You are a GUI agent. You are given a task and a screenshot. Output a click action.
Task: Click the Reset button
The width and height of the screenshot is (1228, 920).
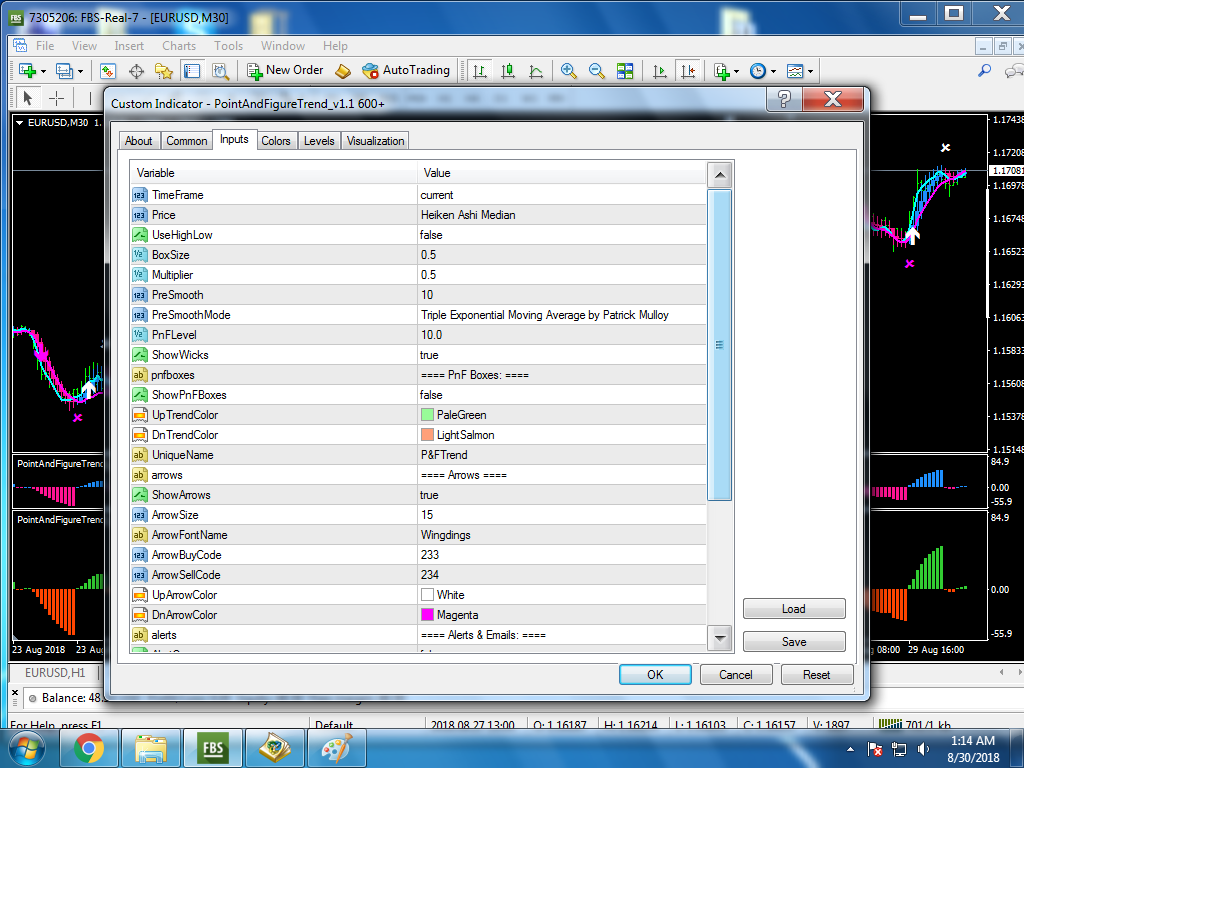point(816,675)
